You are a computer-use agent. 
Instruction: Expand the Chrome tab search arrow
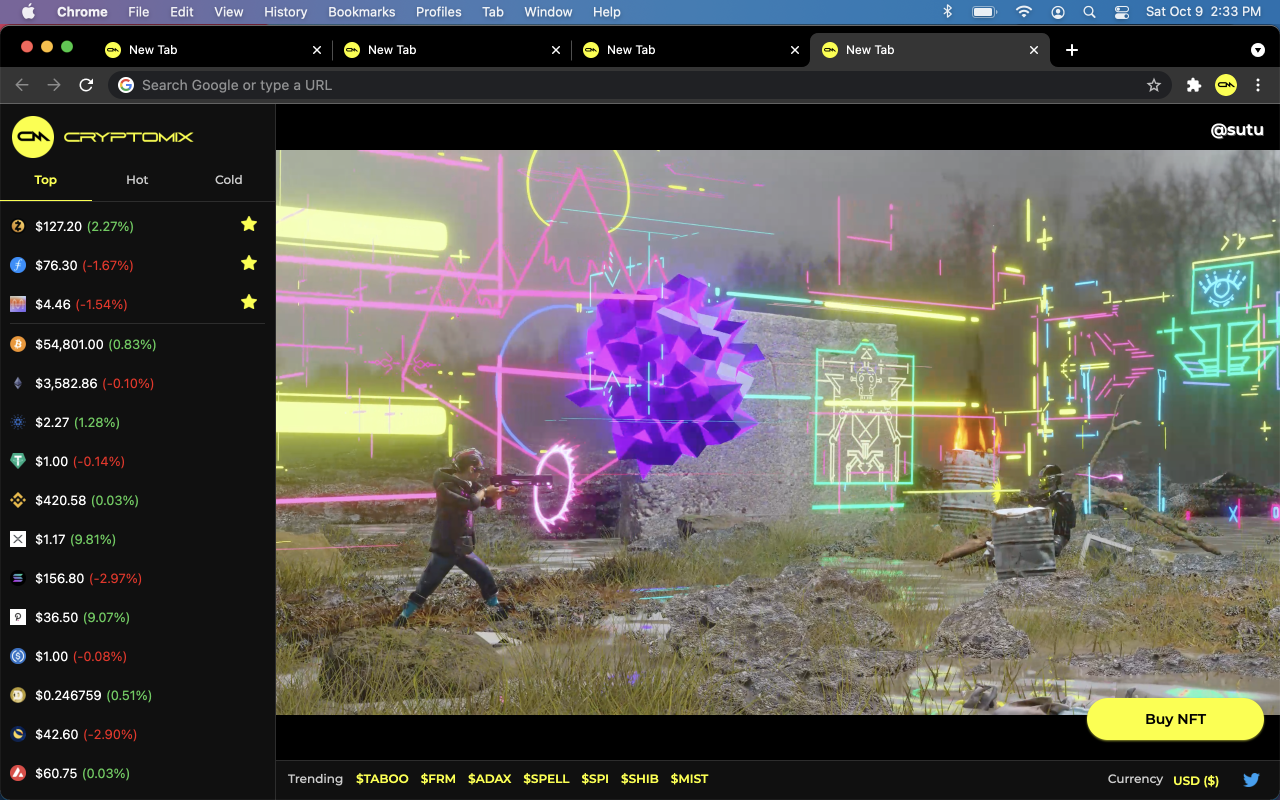pos(1257,50)
